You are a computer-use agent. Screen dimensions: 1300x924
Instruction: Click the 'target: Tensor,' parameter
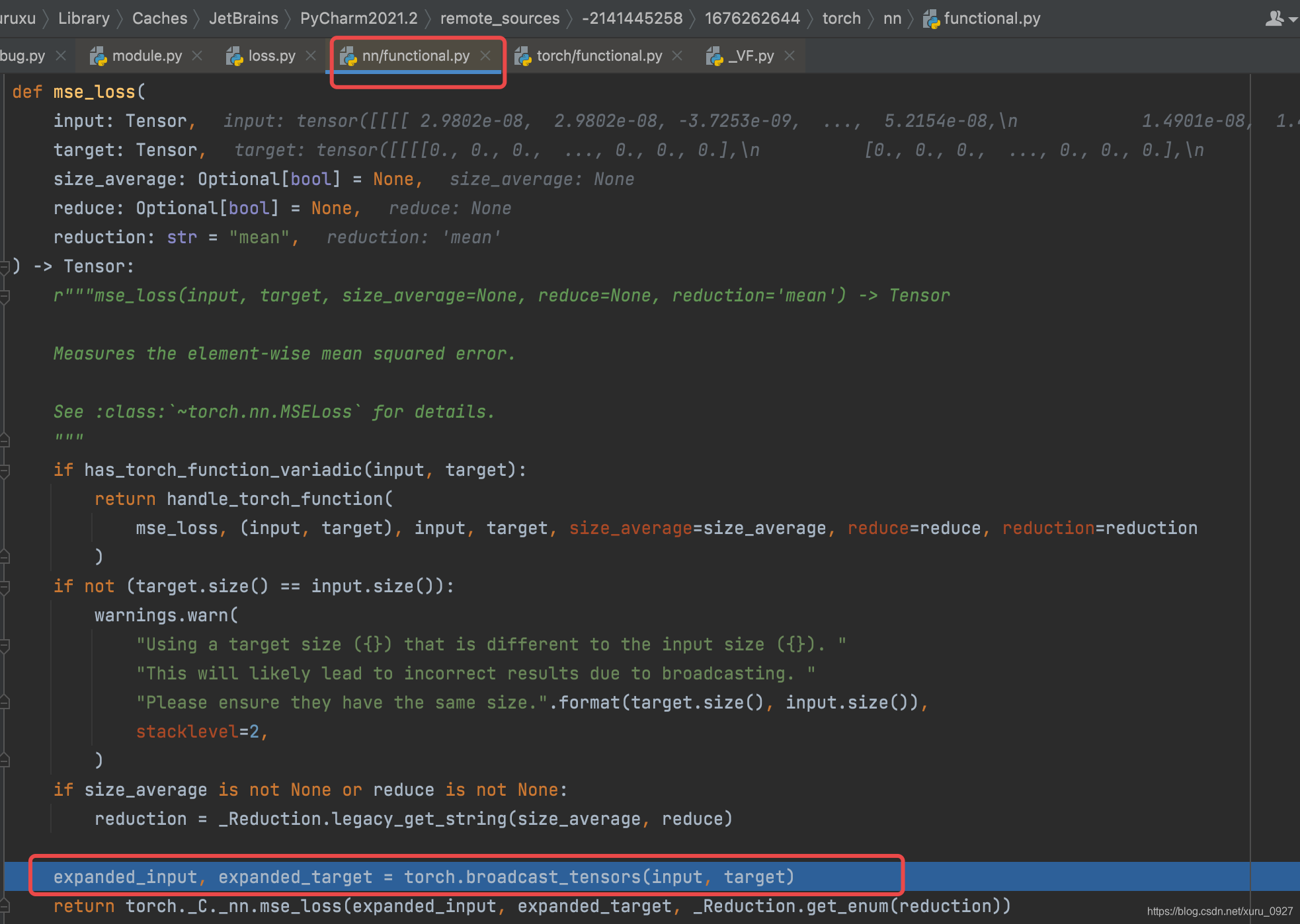coord(130,150)
